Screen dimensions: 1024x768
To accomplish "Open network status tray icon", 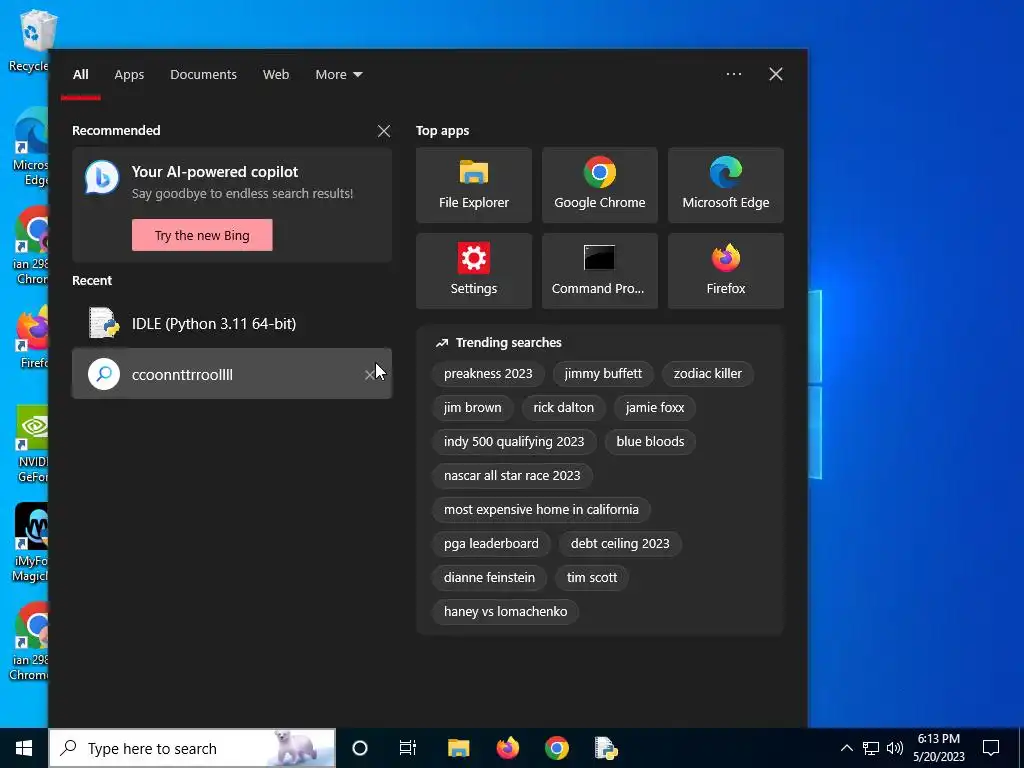I will point(871,748).
